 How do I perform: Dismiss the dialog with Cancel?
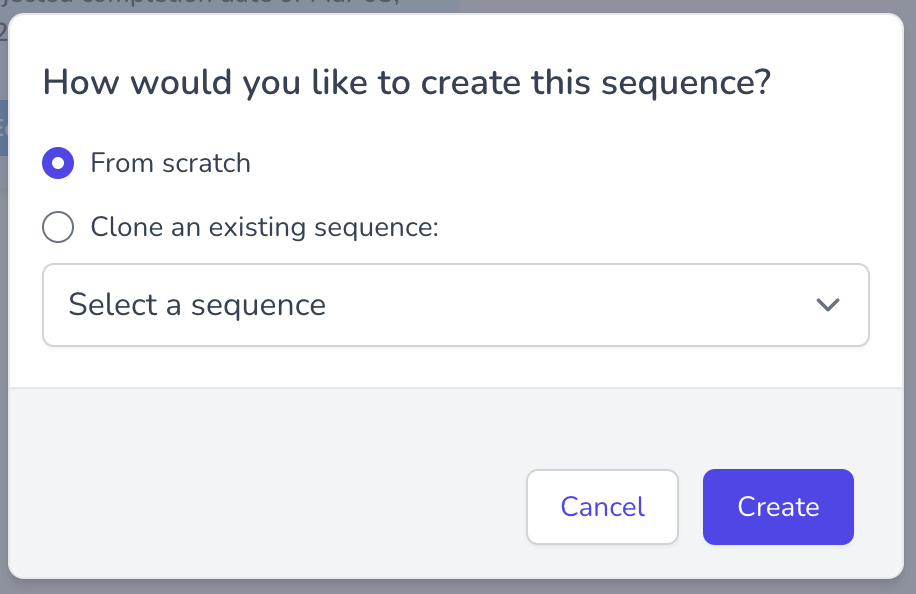coord(602,507)
